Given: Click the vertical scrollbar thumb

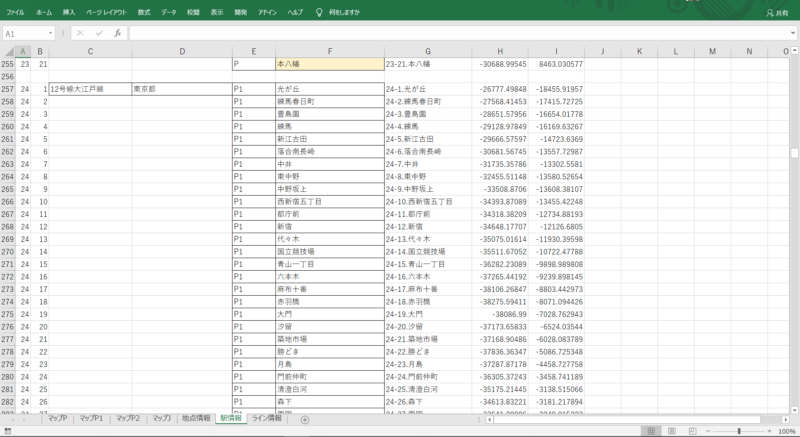Looking at the screenshot, I should point(794,153).
